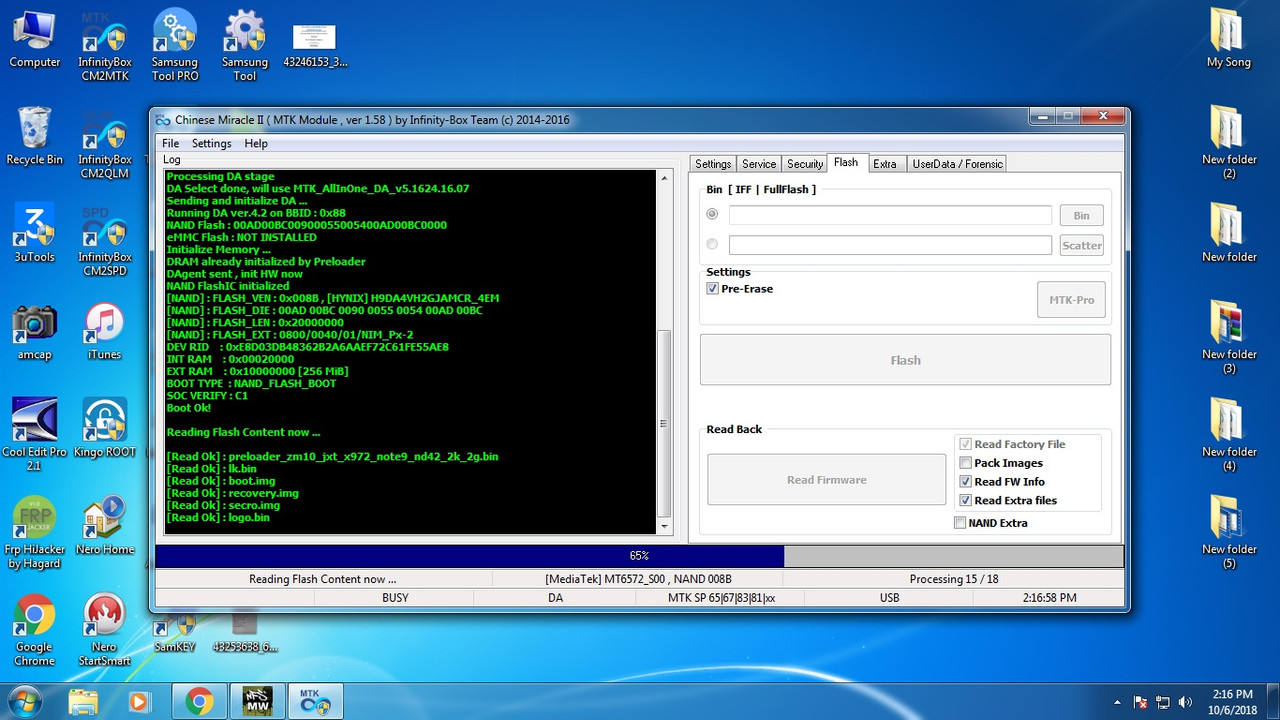Image resolution: width=1280 pixels, height=720 pixels.
Task: Open Chrome from the taskbar
Action: click(x=199, y=702)
